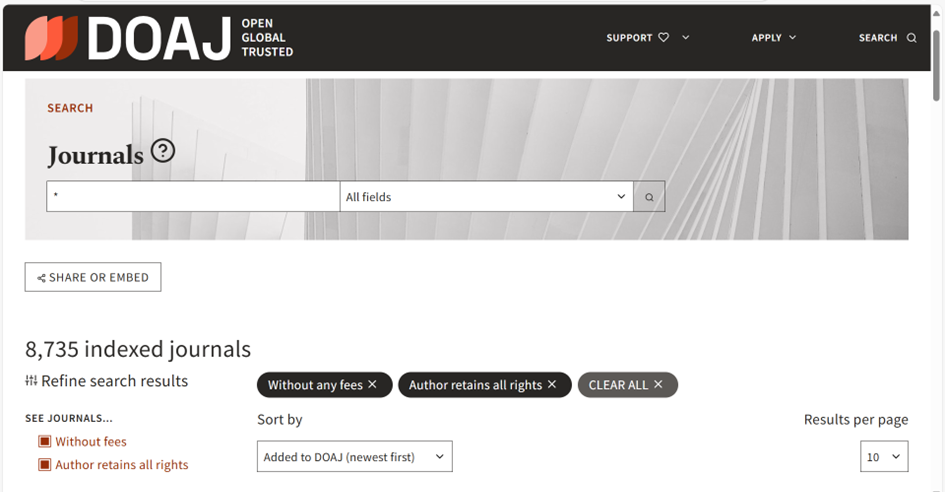
Task: Uncheck the Without fees checkbox
Action: coord(45,441)
